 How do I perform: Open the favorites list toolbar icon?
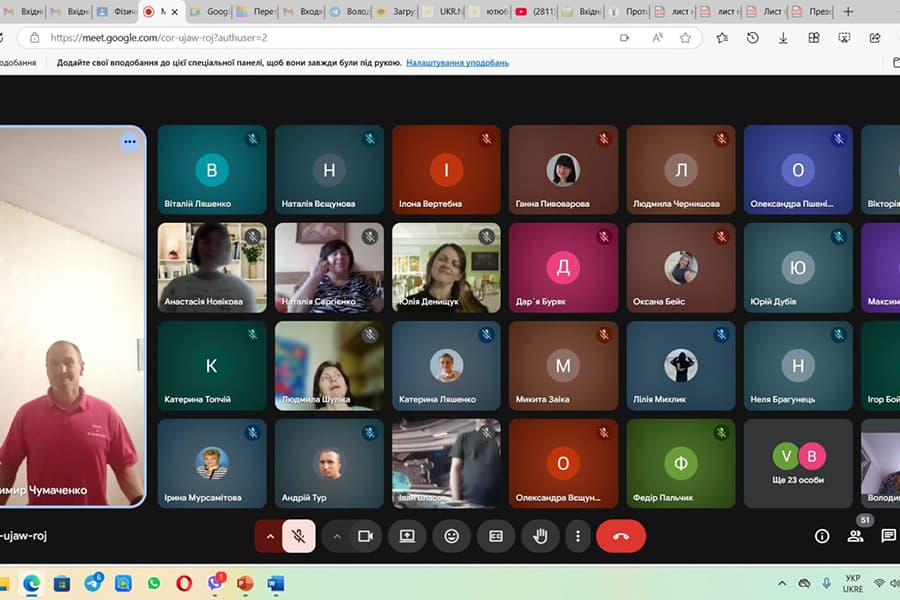723,38
